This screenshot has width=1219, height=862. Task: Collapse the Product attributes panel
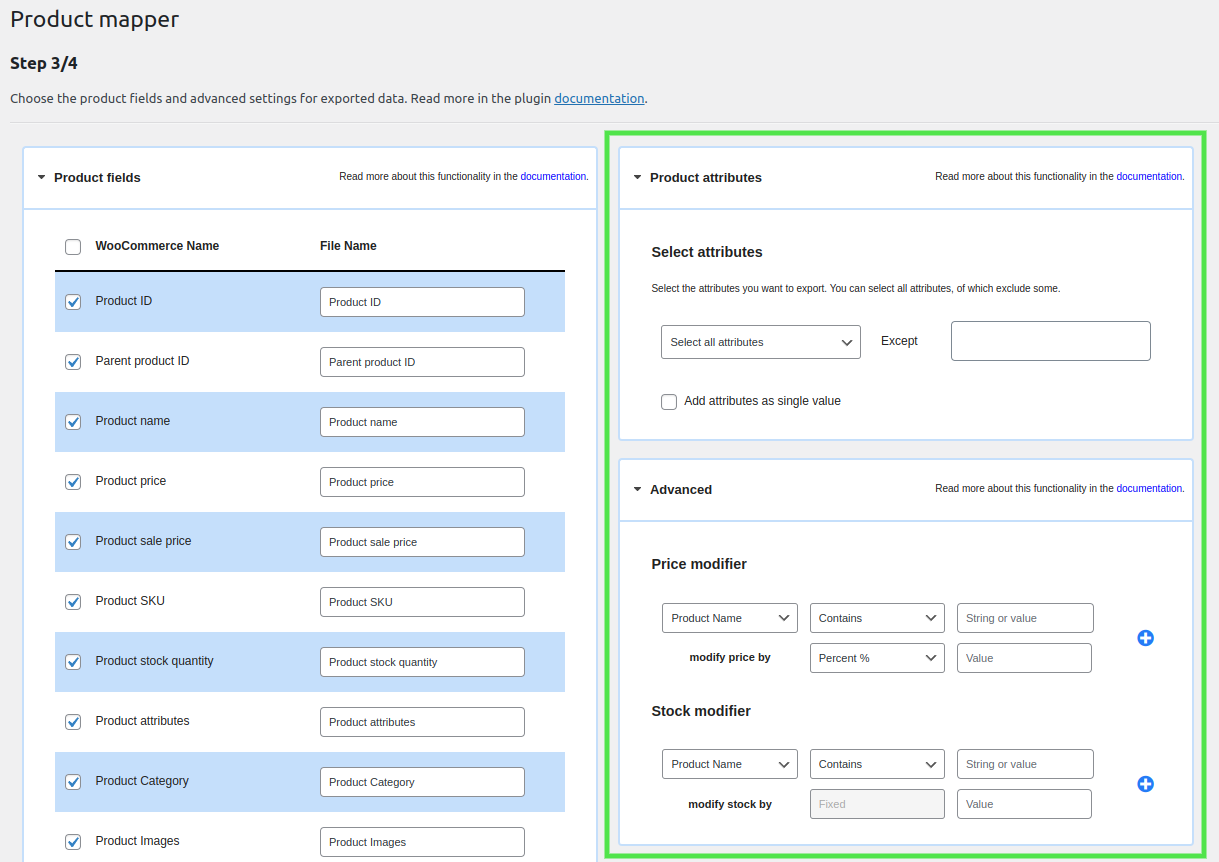(638, 178)
